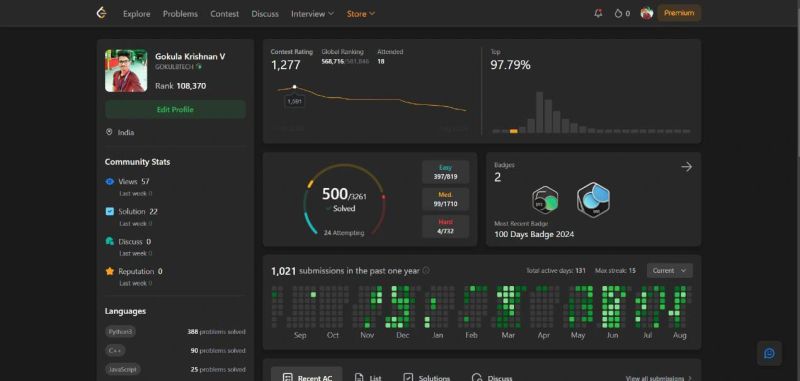Select the Med. 99/1710 stat box
Viewport: 800px width, 381px height.
pyautogui.click(x=445, y=199)
